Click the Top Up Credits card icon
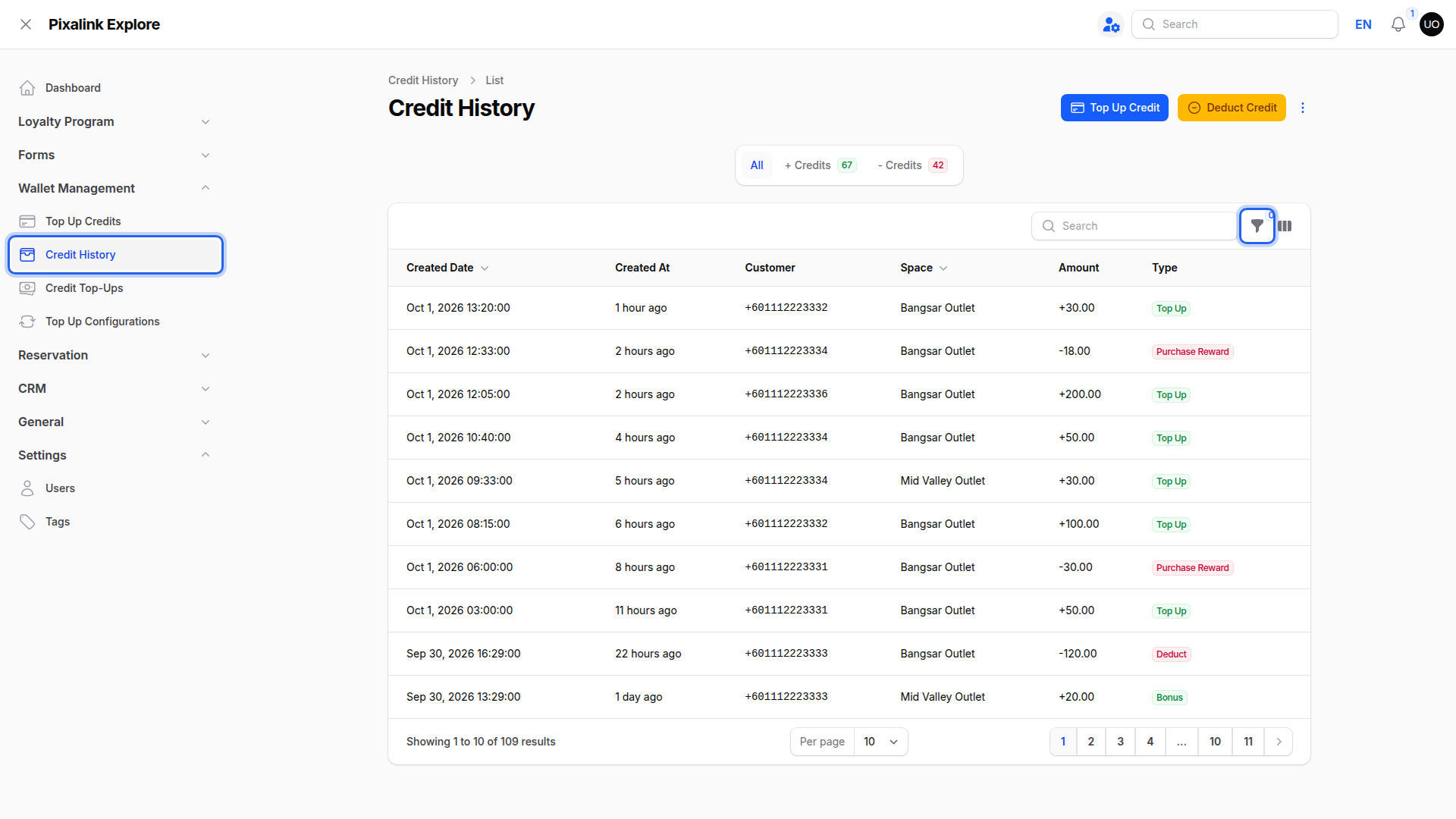 tap(27, 221)
